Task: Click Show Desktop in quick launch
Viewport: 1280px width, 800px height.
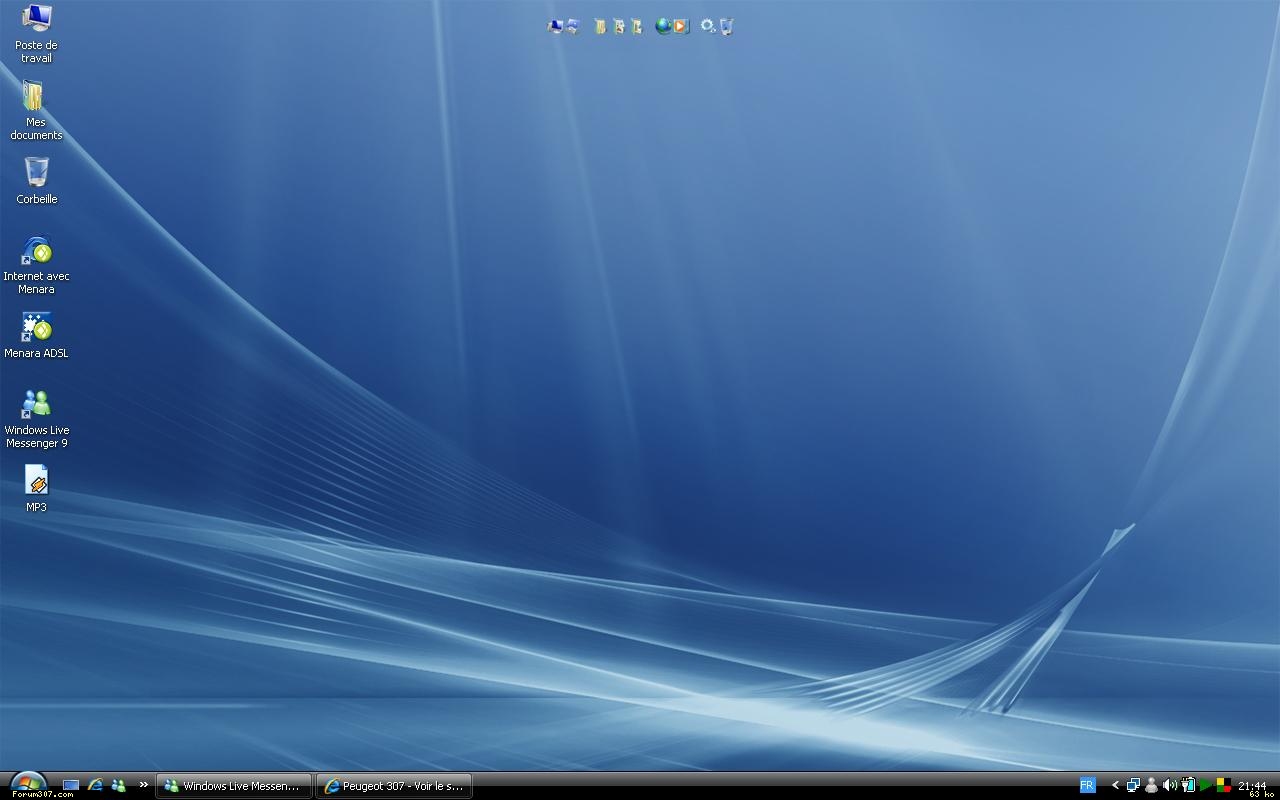Action: click(x=71, y=786)
